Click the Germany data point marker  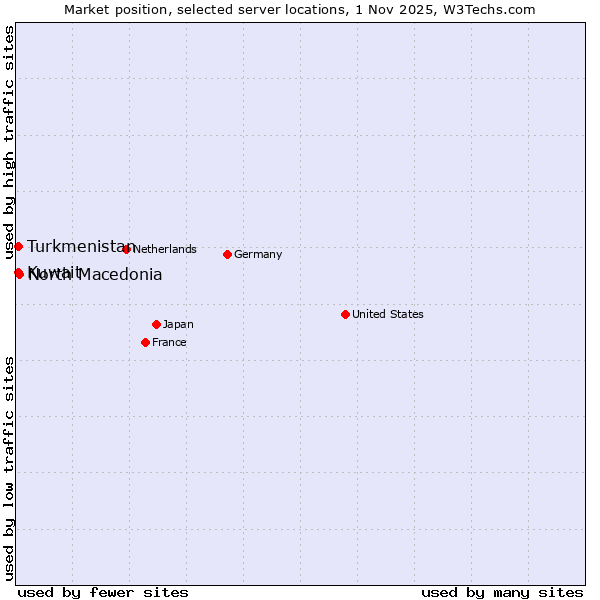coord(227,254)
